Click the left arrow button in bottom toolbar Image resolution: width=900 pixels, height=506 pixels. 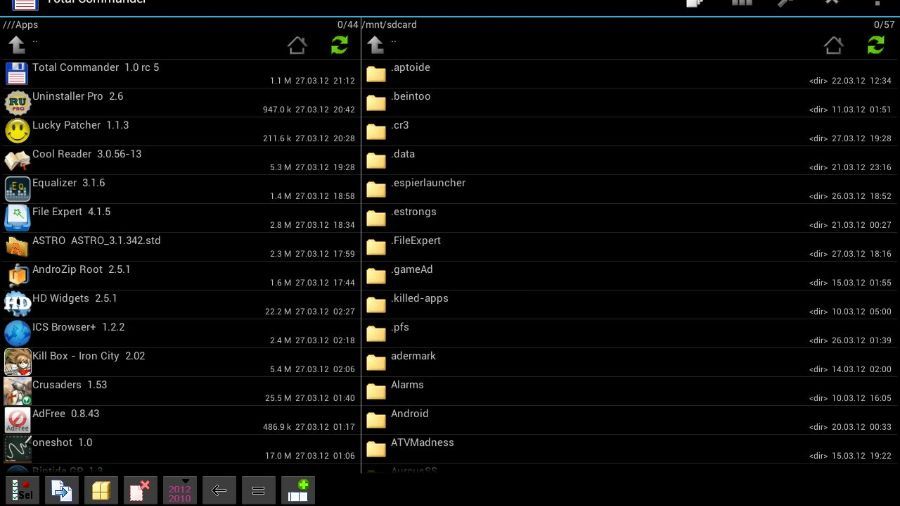[219, 490]
